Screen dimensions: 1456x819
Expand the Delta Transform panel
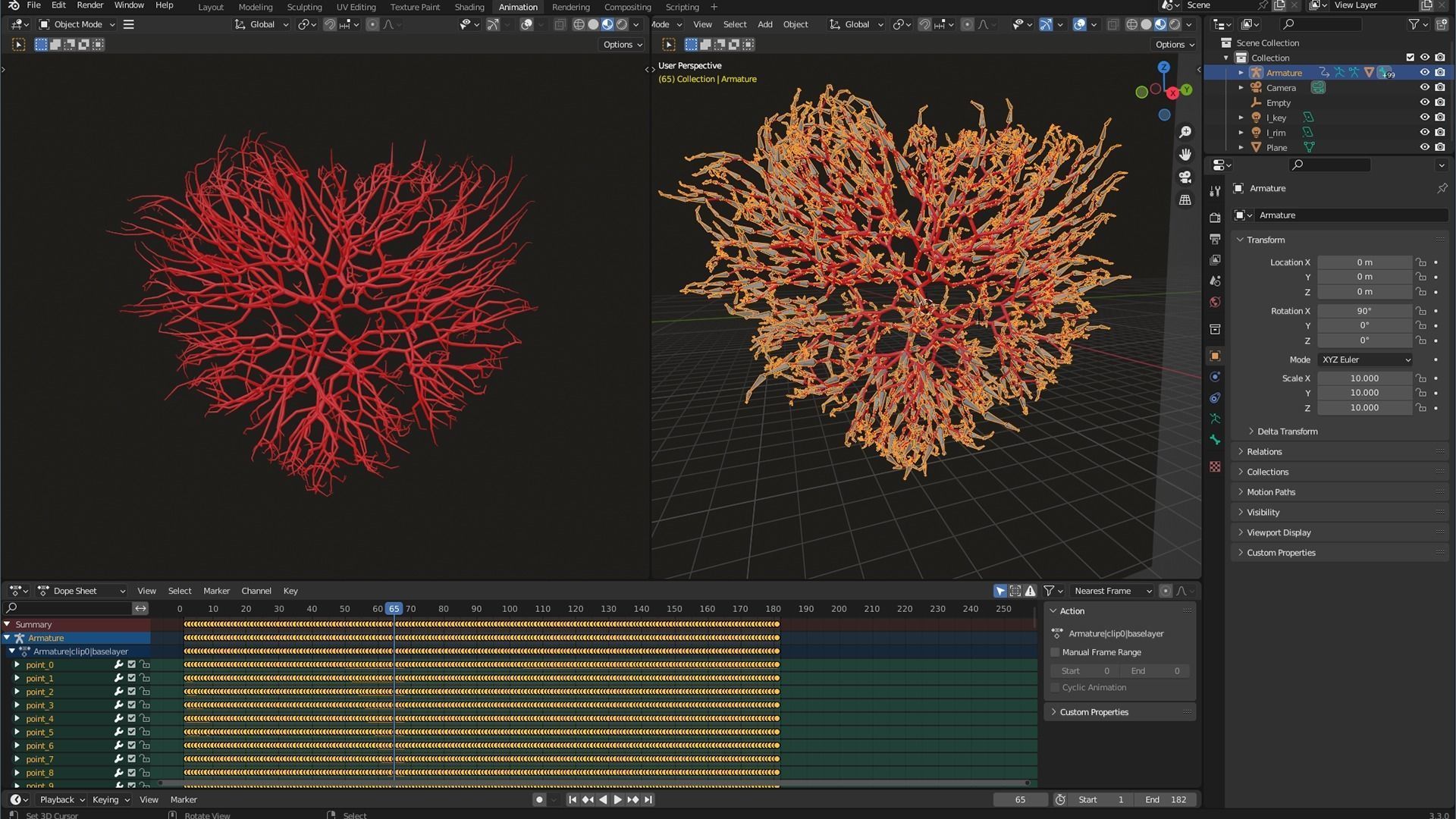[x=1286, y=431]
